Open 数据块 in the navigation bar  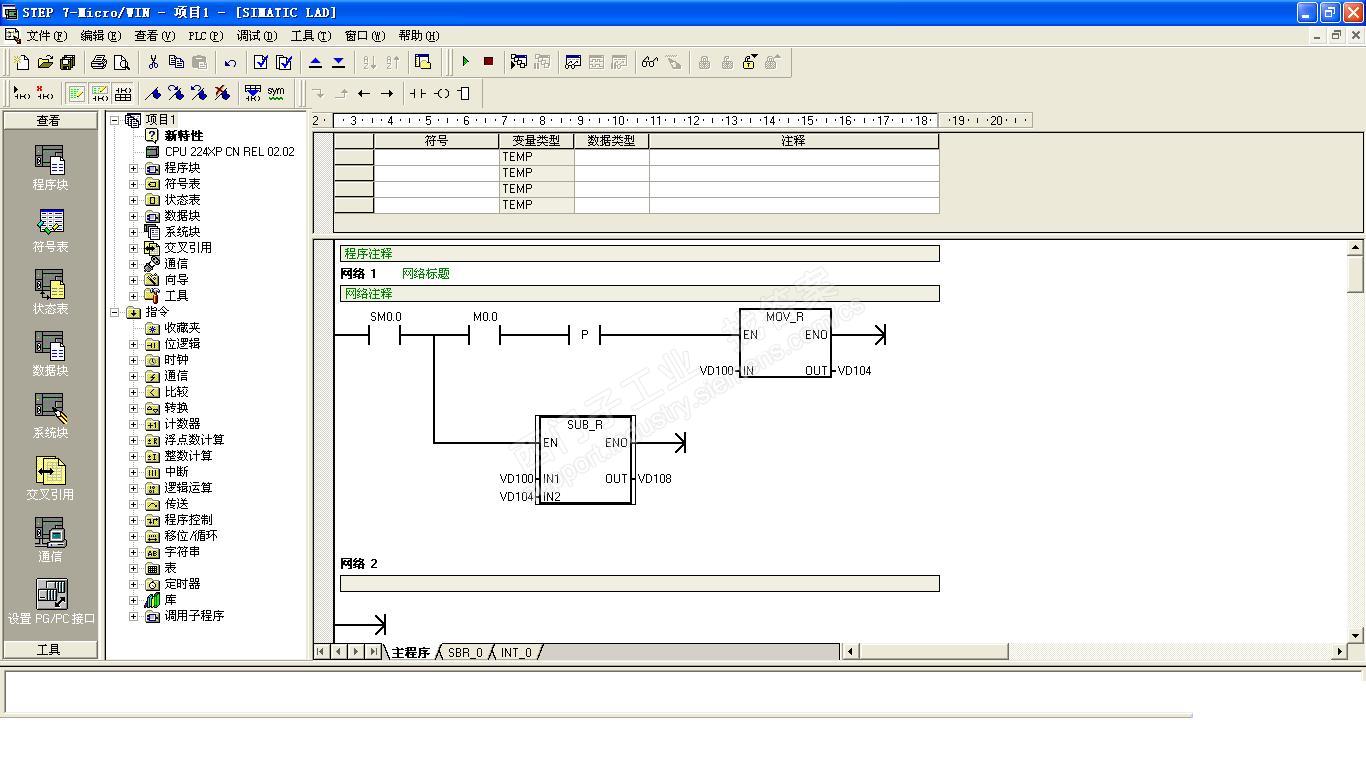50,353
